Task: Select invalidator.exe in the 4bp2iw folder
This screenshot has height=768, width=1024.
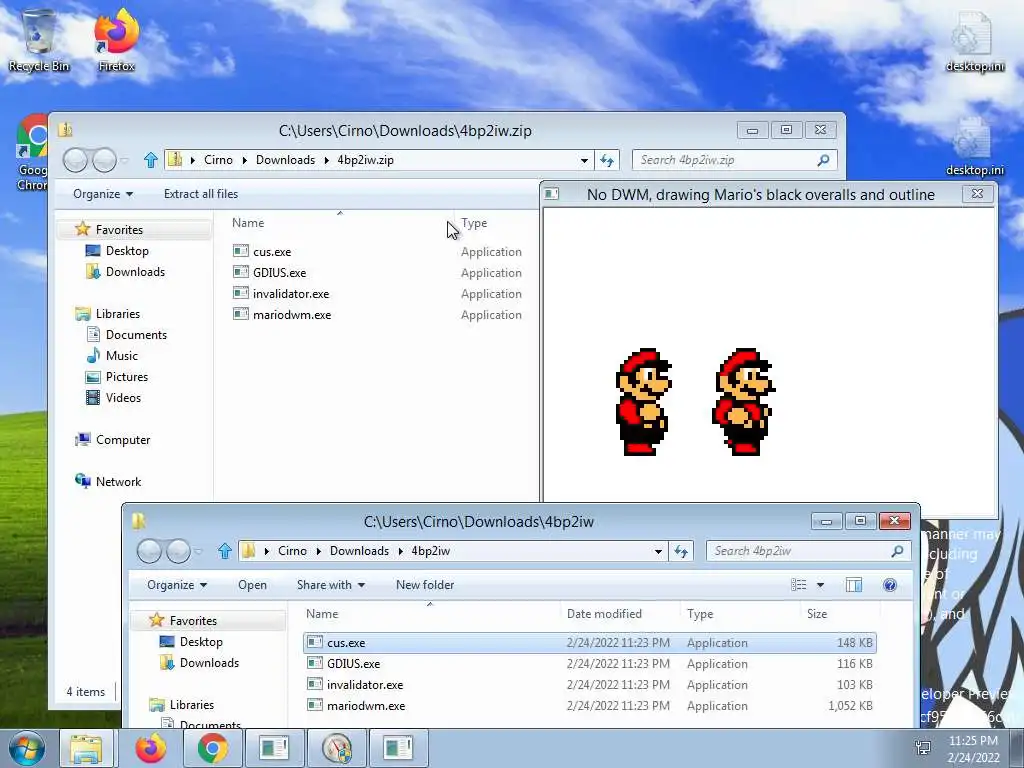Action: 590,684
